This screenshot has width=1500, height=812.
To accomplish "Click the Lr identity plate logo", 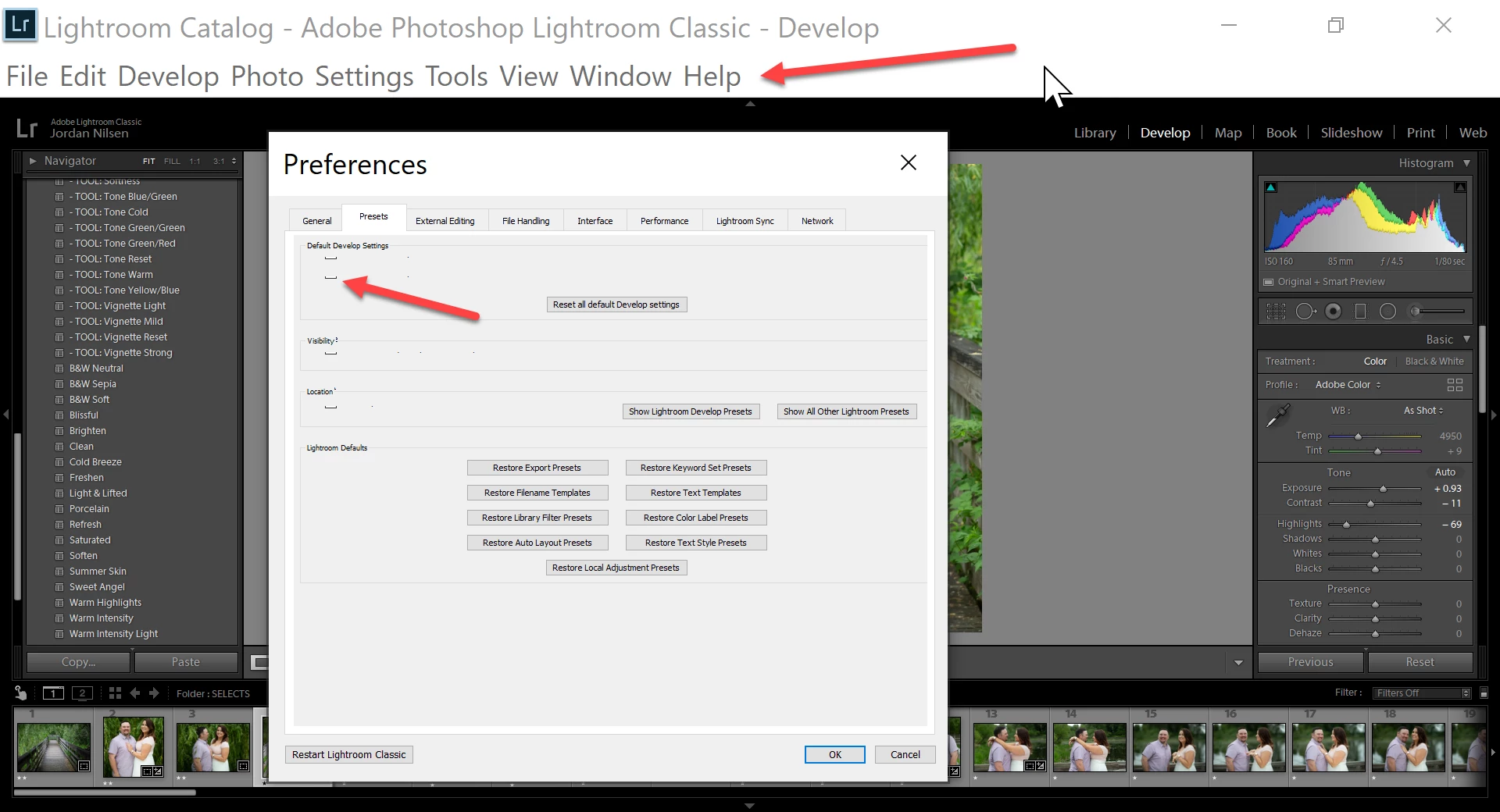I will pyautogui.click(x=27, y=127).
